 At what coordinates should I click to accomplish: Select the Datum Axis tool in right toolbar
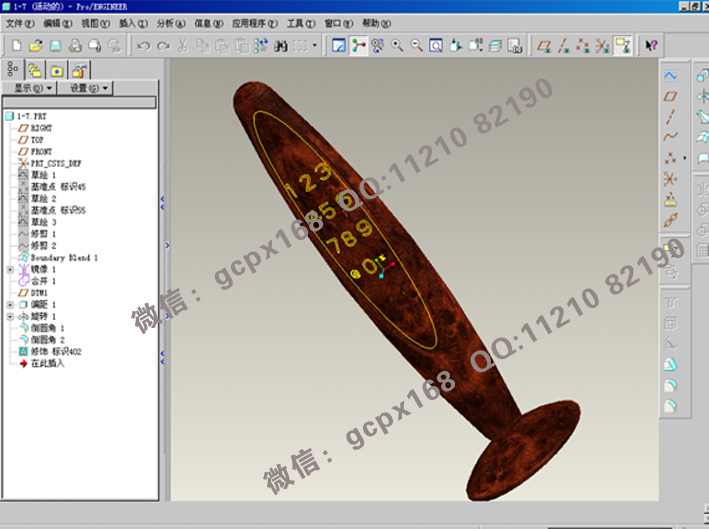(671, 116)
